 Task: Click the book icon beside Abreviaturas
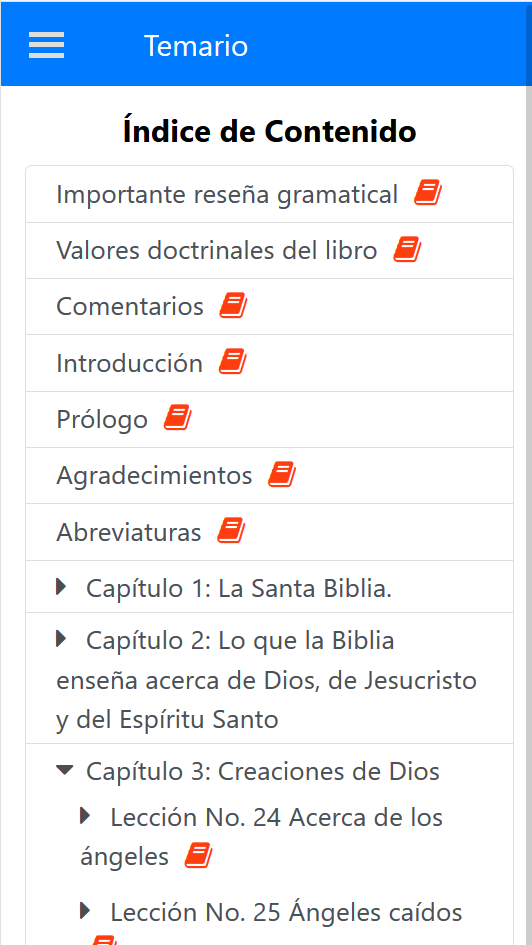231,531
